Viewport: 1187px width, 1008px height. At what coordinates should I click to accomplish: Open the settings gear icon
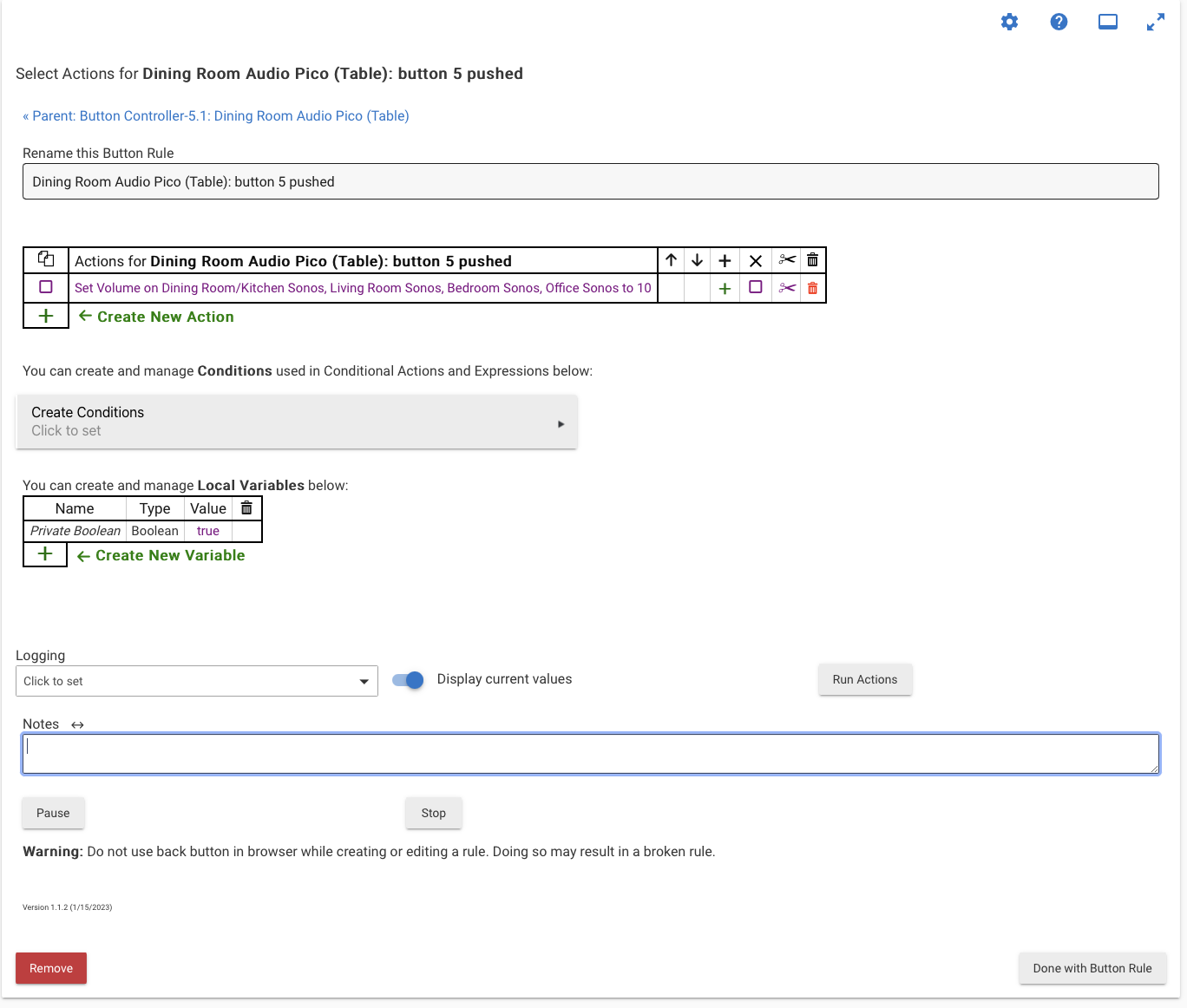point(1009,23)
